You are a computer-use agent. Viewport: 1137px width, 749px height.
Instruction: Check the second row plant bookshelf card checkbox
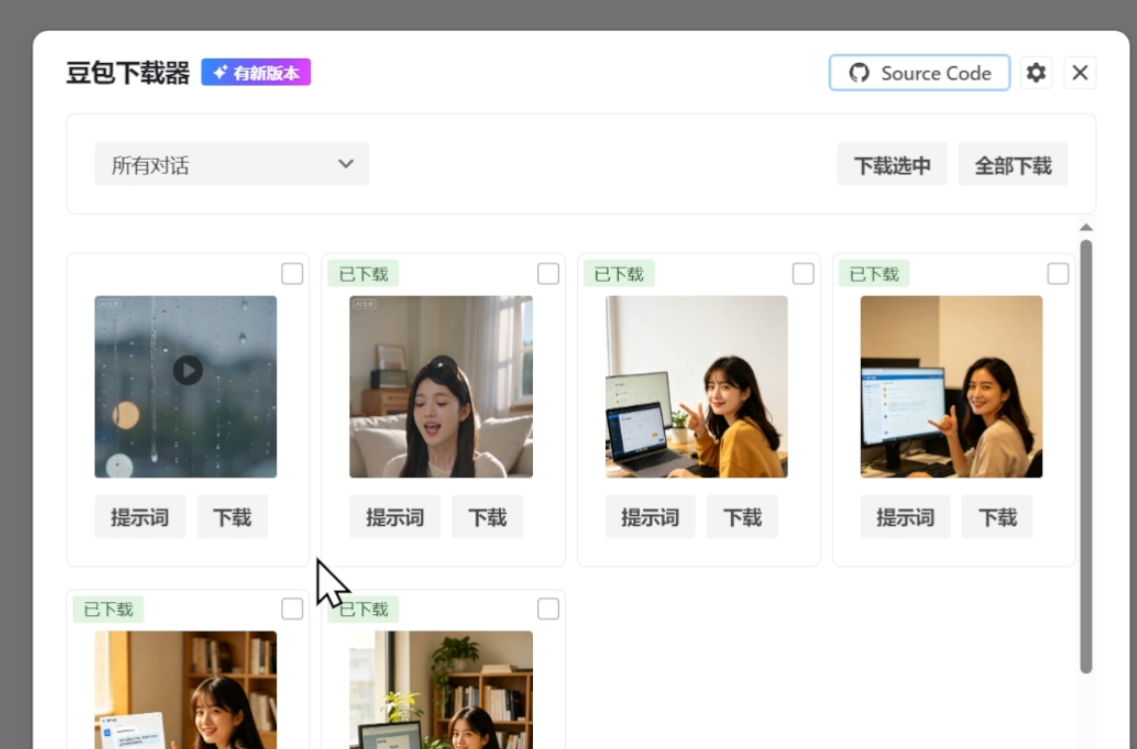(548, 609)
